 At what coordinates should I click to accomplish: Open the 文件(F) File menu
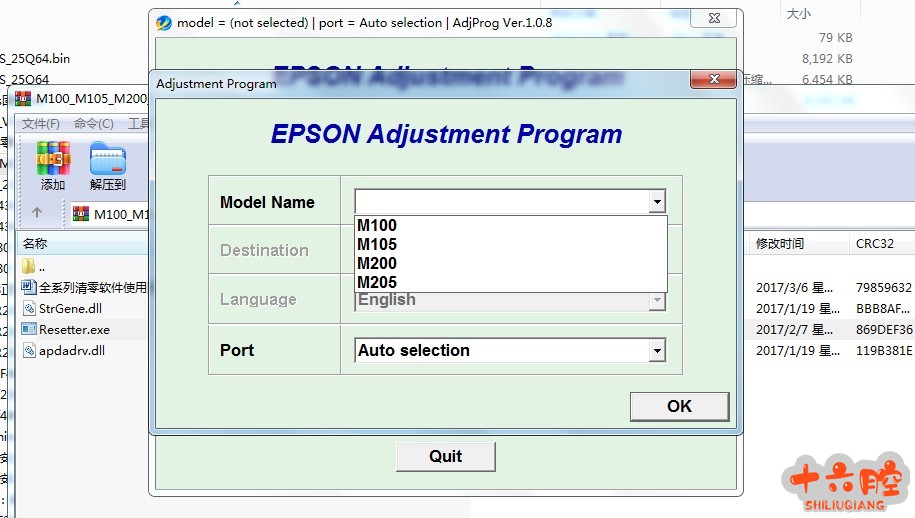pyautogui.click(x=41, y=124)
